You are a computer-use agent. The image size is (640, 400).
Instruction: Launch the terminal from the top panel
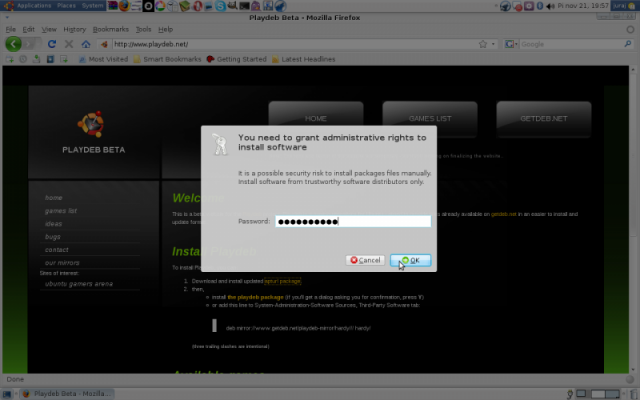244,6
